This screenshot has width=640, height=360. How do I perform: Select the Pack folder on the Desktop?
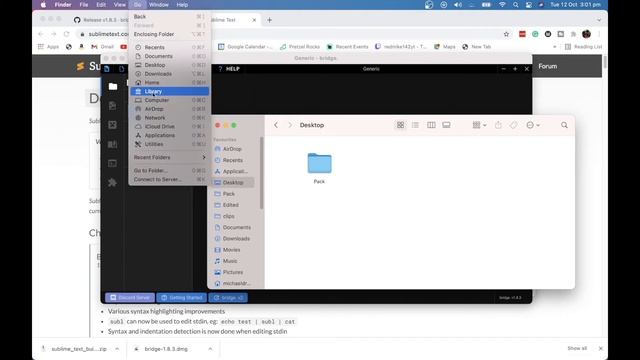[x=319, y=168]
